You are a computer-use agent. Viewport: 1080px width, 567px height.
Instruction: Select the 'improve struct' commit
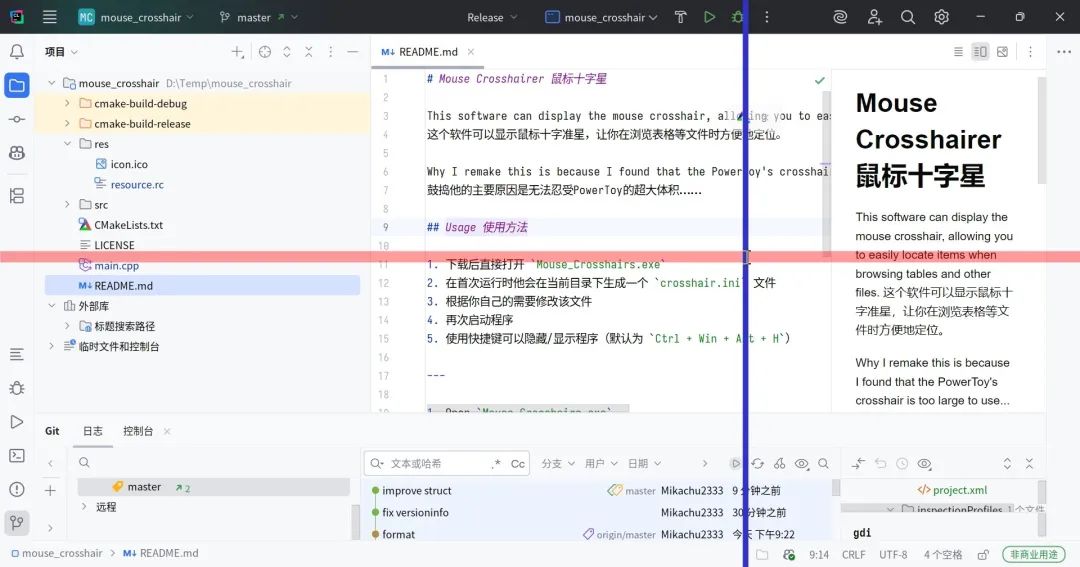(417, 491)
